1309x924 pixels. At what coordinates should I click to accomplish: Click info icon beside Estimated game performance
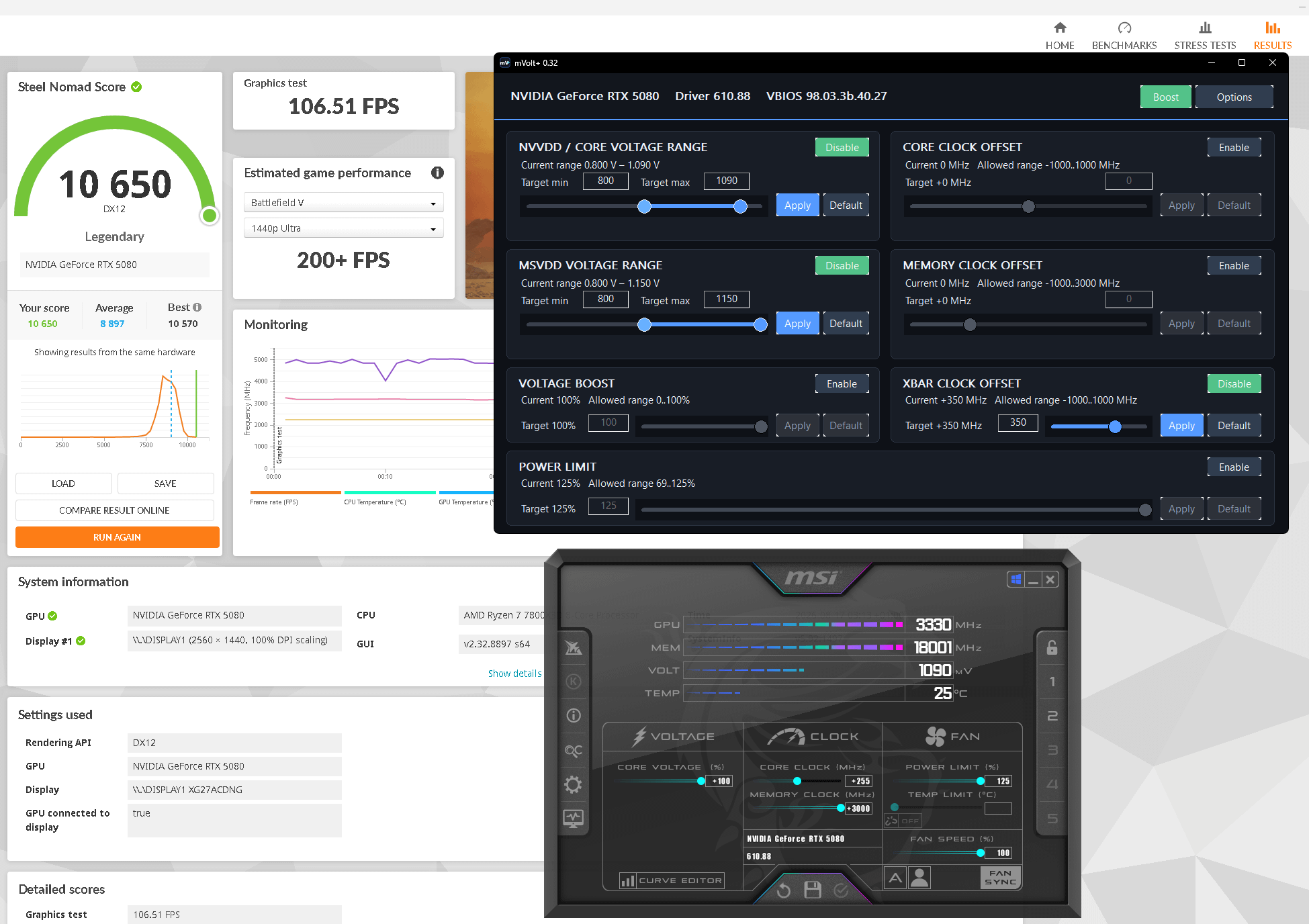437,173
